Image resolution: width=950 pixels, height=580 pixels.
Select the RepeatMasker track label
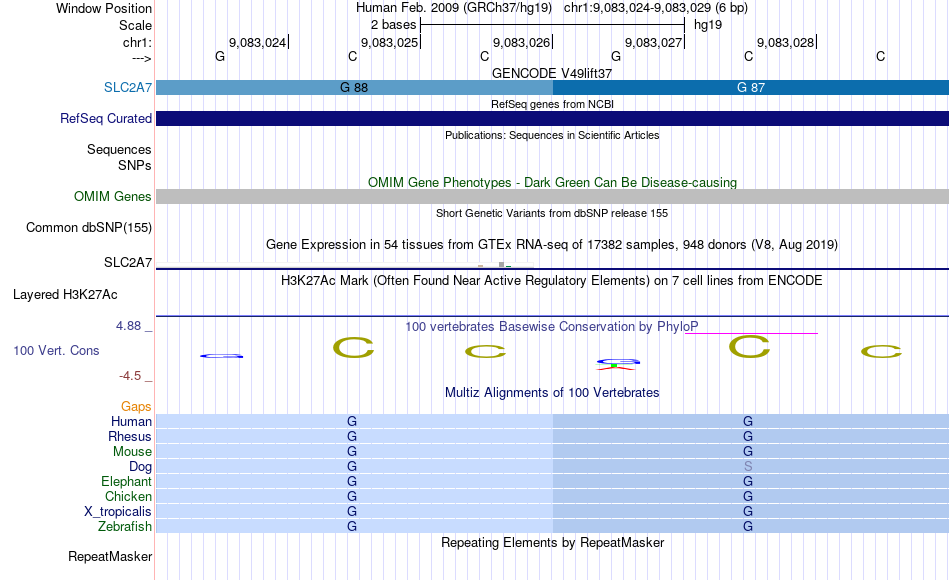[110, 556]
